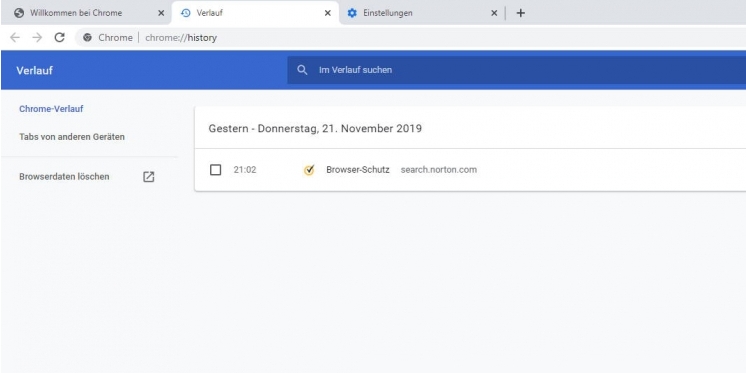Switch to the Einstellungen tab
746x373 pixels.
point(422,13)
